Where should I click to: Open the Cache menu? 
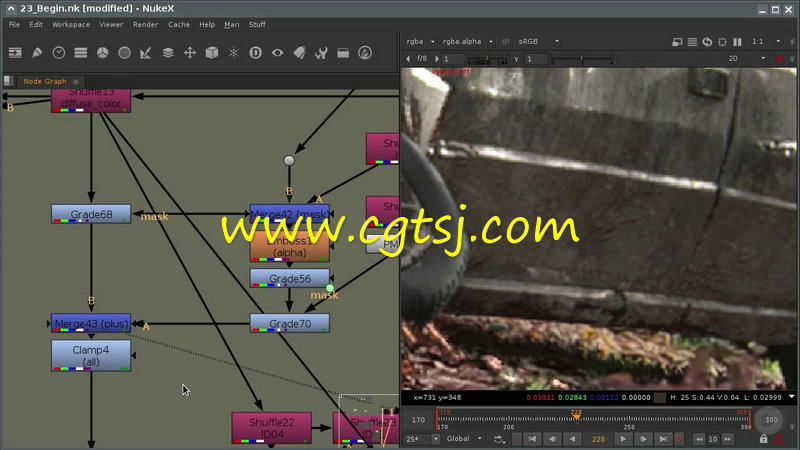179,24
